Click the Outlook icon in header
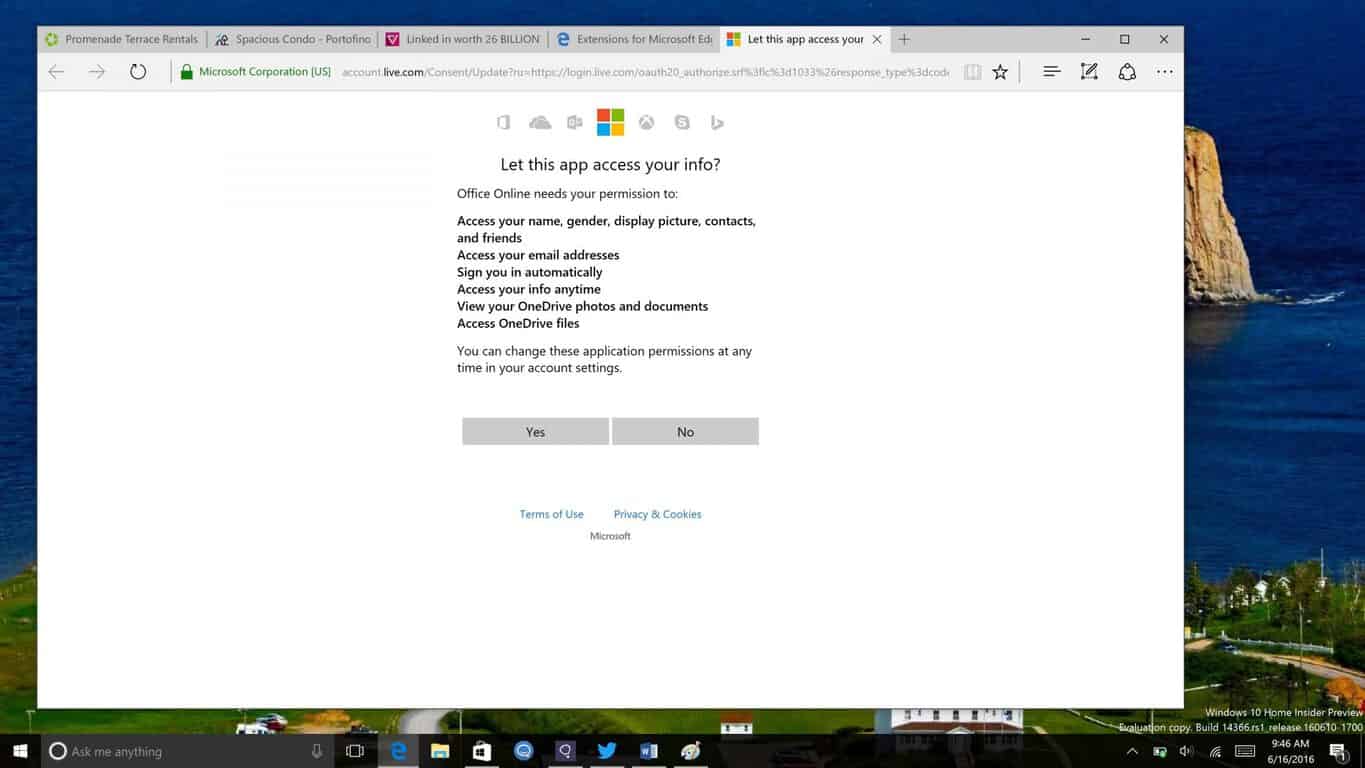The image size is (1365, 768). coord(575,122)
